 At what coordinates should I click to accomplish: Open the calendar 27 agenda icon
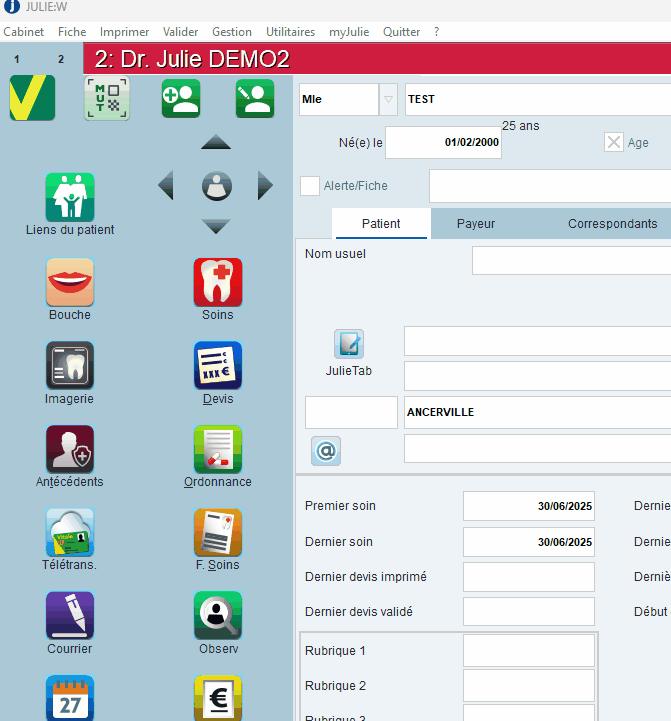(x=70, y=698)
